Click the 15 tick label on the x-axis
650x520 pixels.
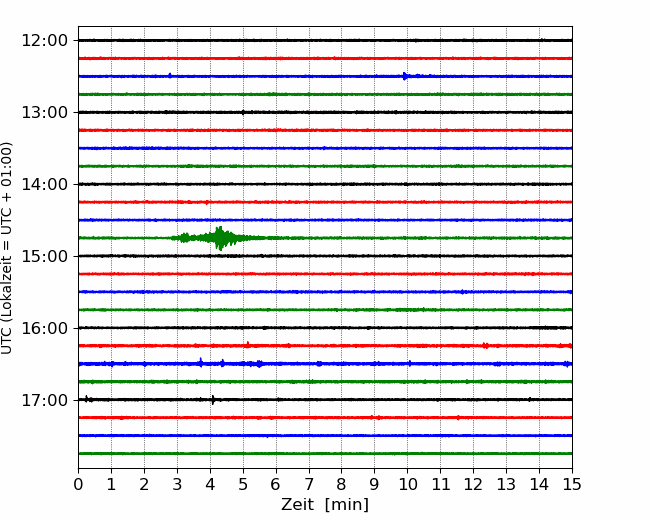click(572, 485)
